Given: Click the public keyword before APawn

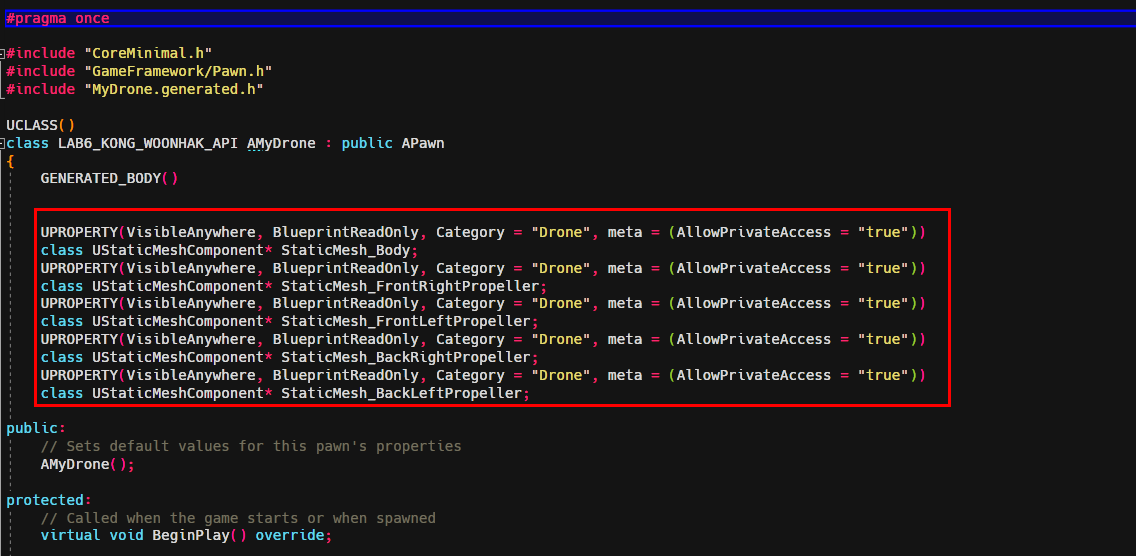Looking at the screenshot, I should 367,144.
